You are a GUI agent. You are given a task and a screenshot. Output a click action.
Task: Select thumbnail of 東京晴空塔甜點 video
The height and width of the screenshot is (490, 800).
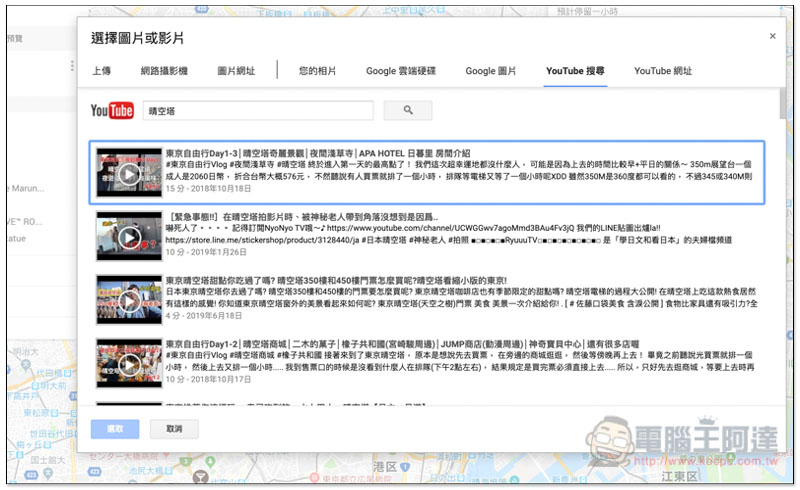tap(130, 300)
